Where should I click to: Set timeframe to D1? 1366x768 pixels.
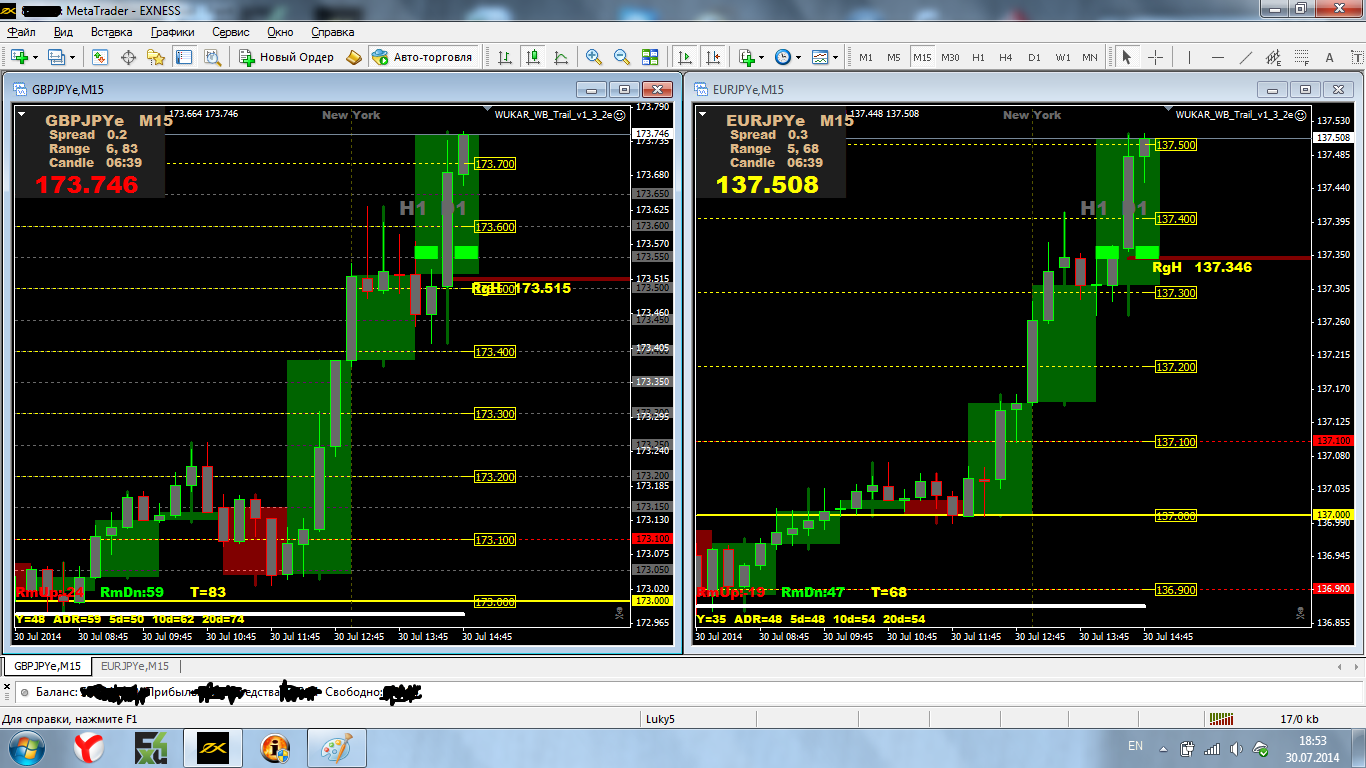(1034, 57)
